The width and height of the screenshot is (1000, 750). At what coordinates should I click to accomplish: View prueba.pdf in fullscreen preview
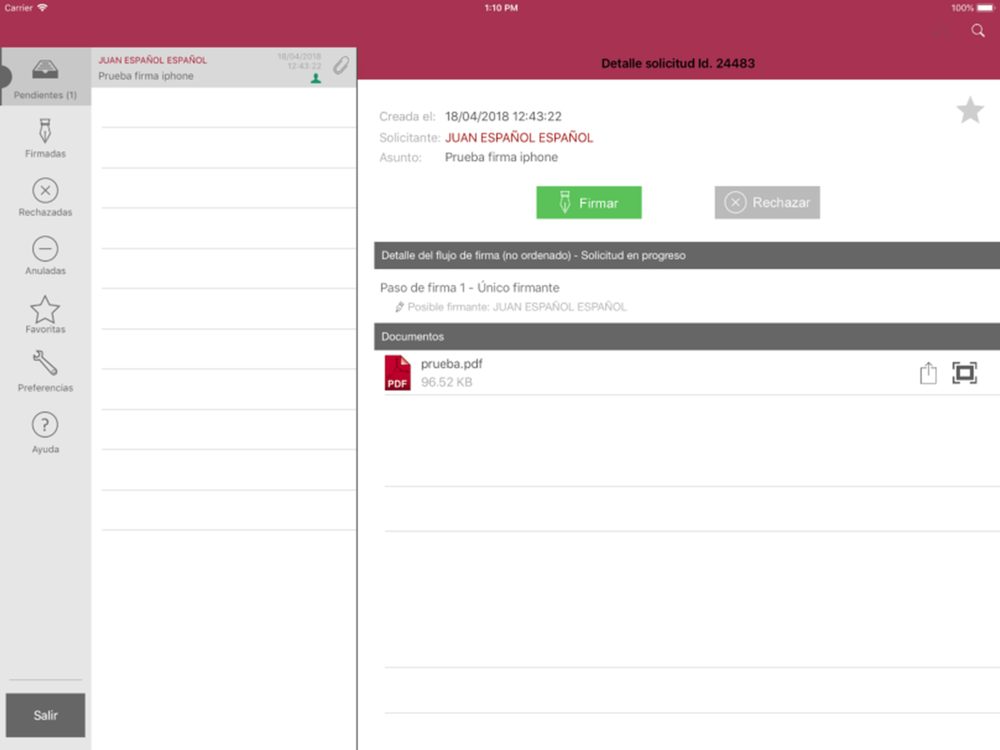[x=964, y=373]
